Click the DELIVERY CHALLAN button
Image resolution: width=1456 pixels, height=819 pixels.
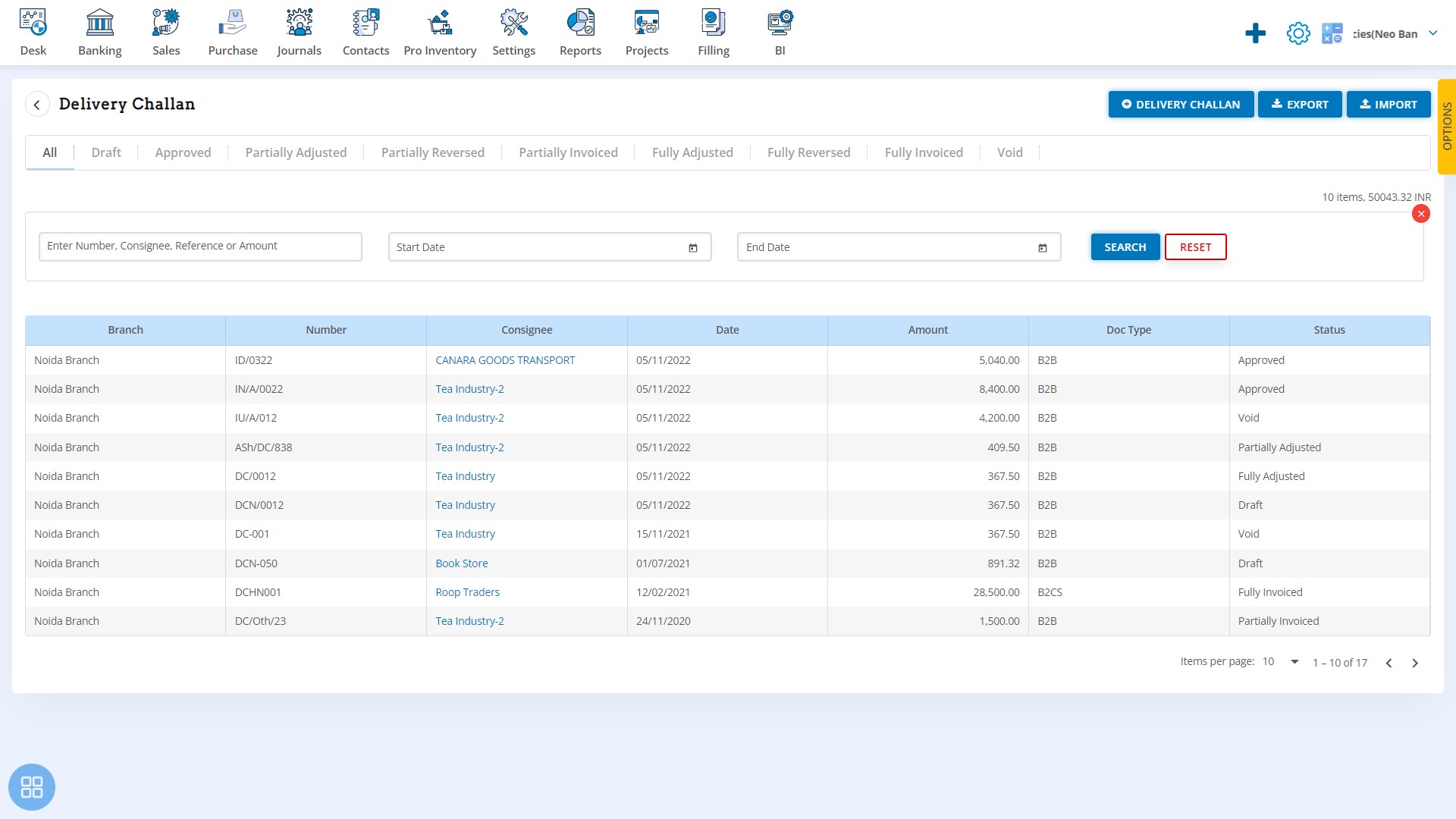1181,104
